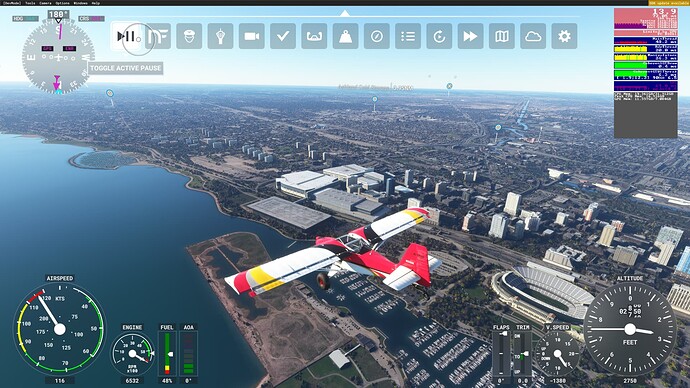The width and height of the screenshot is (690, 388).
Task: Click the engine RPM gauge
Action: (132, 354)
